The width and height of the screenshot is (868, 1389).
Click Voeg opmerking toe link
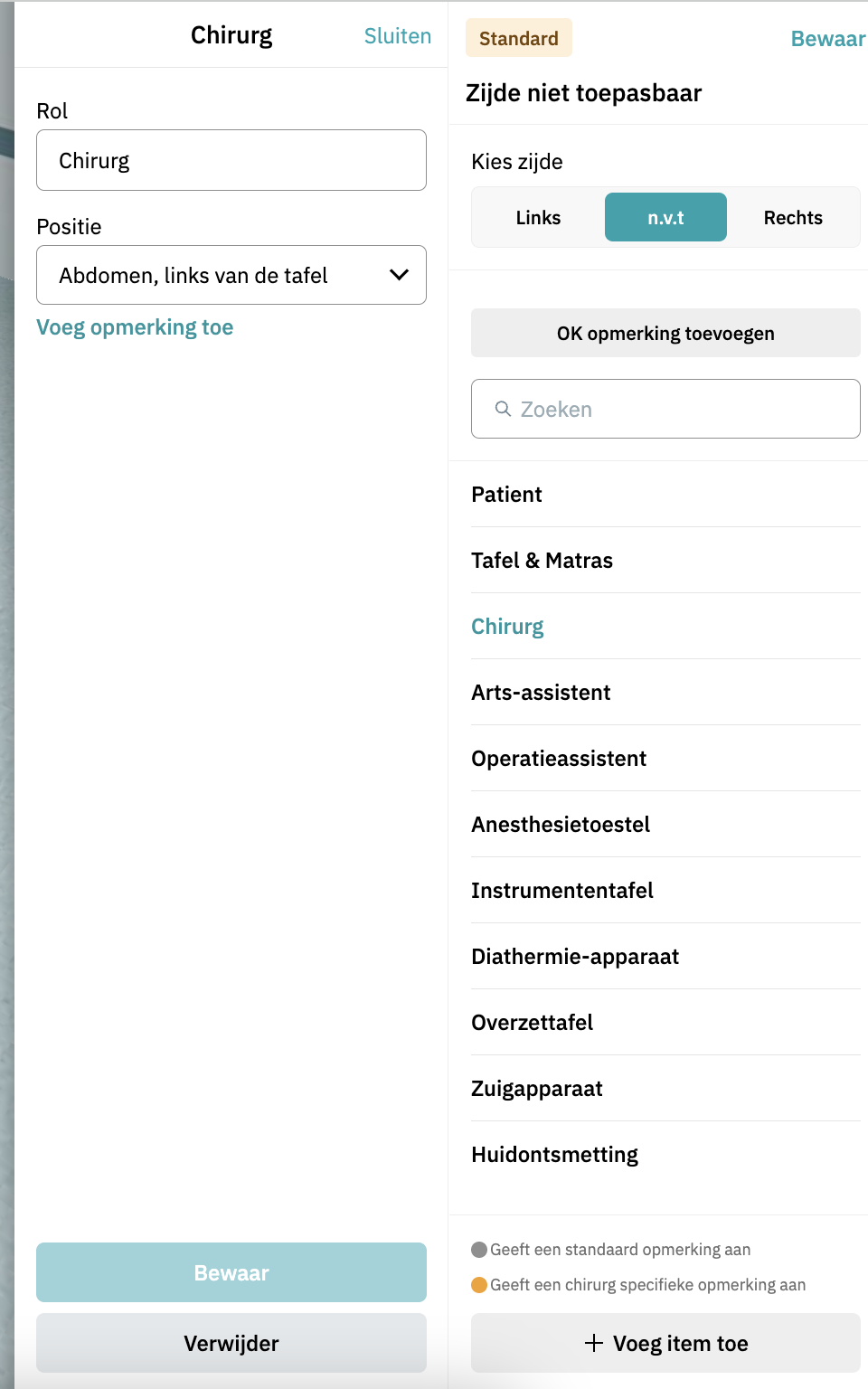pos(135,327)
